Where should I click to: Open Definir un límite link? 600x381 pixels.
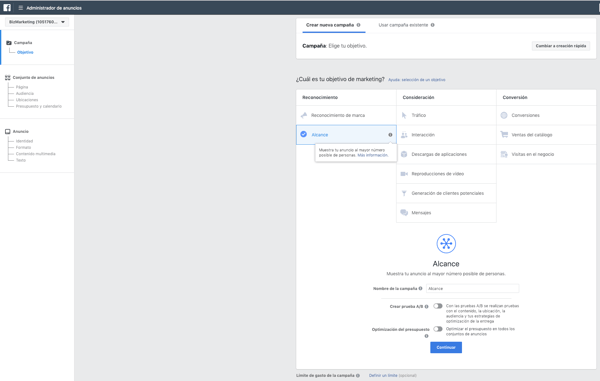383,376
